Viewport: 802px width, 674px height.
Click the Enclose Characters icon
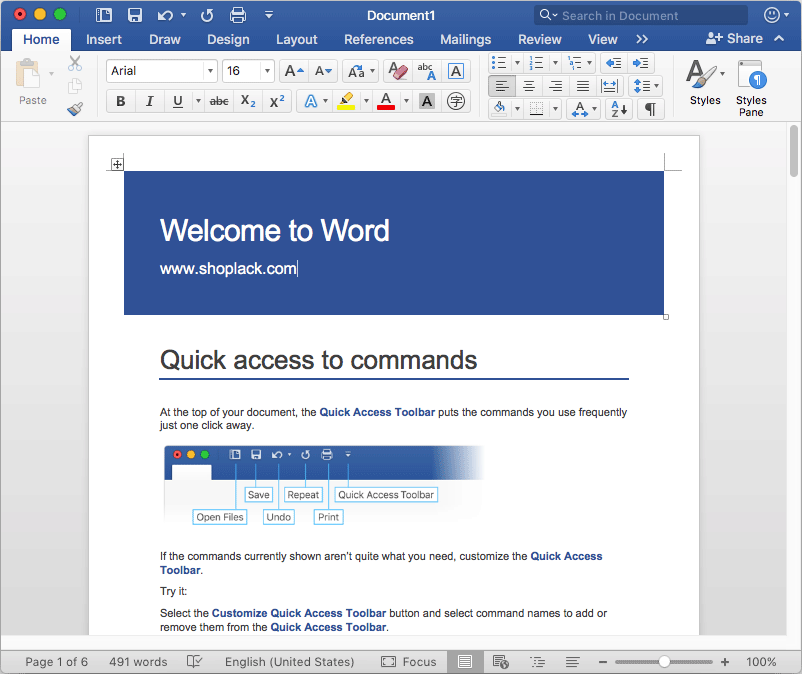[x=456, y=101]
